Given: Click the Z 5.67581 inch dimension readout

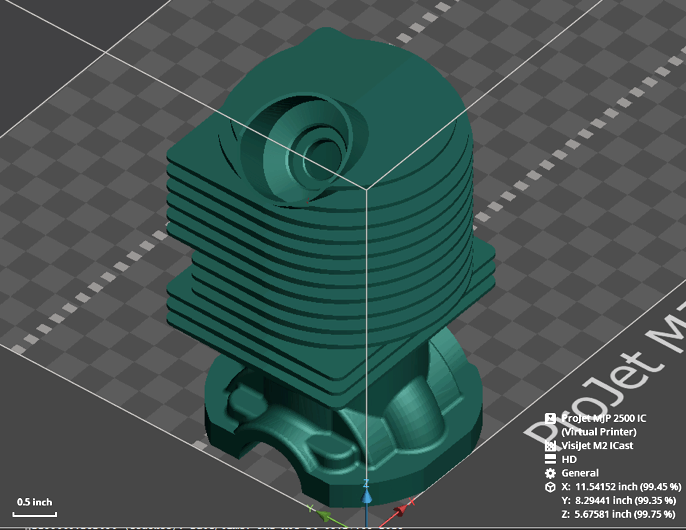Looking at the screenshot, I should click(618, 514).
